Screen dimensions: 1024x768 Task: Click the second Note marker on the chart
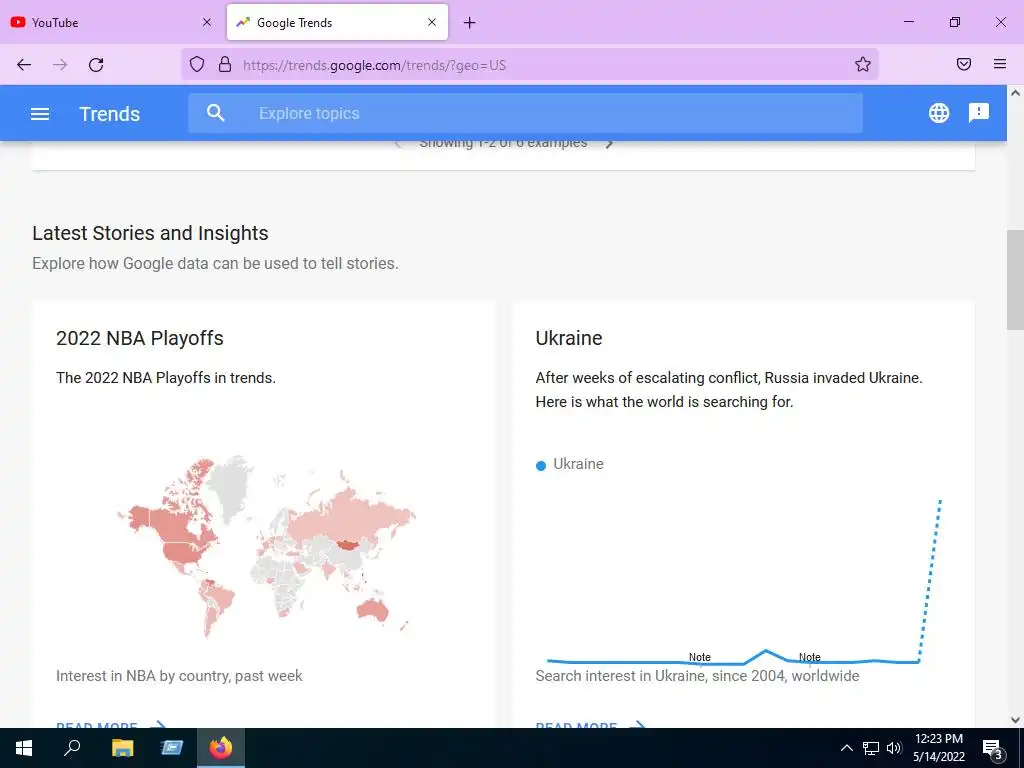(810, 657)
